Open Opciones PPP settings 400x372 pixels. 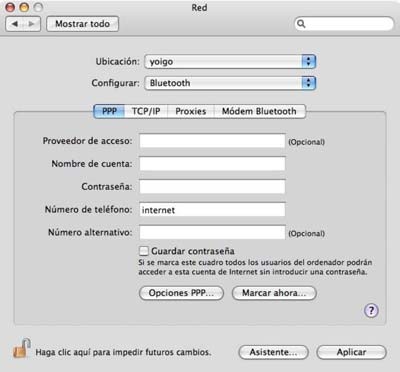click(x=181, y=293)
